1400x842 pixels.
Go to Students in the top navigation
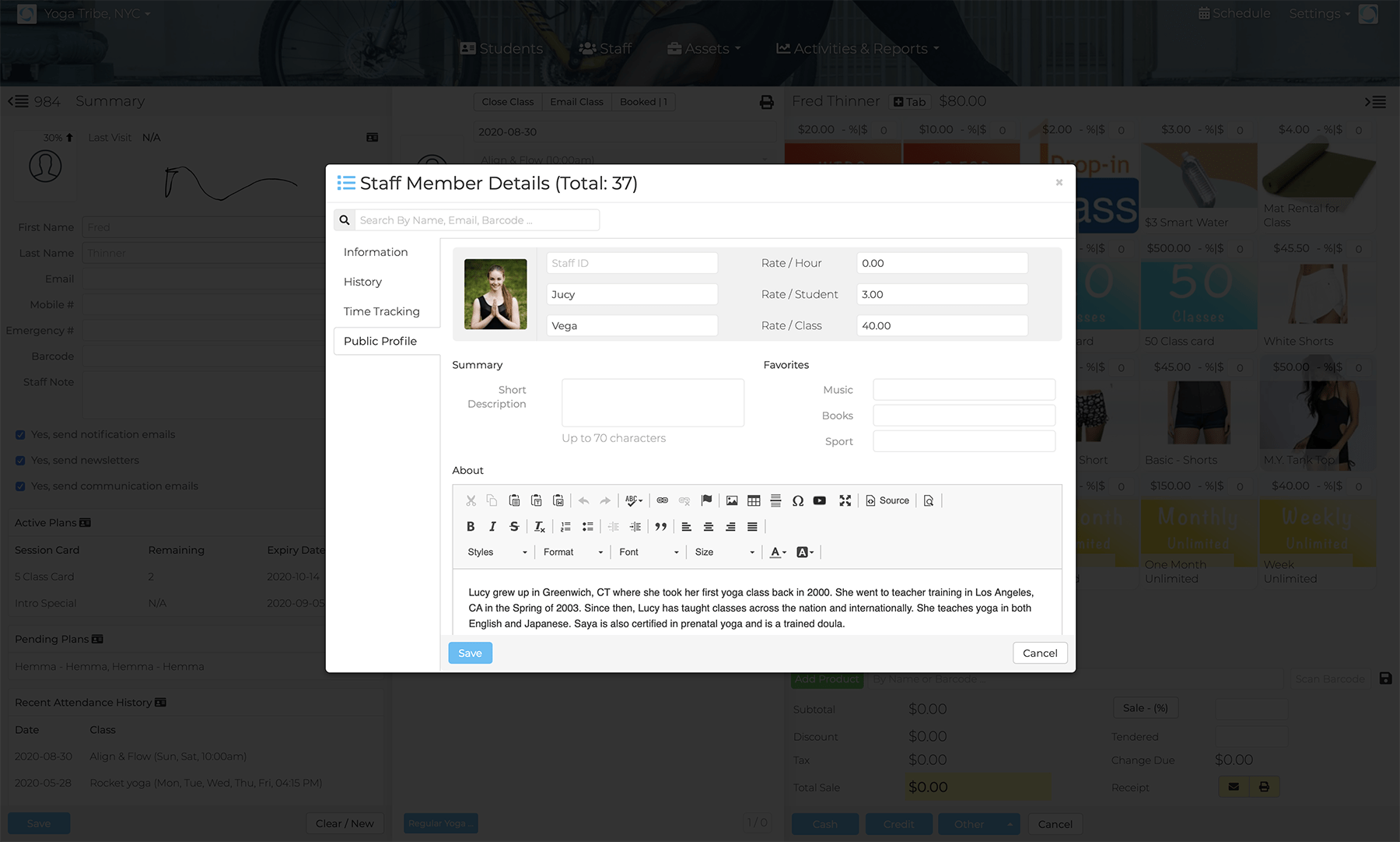coord(502,48)
